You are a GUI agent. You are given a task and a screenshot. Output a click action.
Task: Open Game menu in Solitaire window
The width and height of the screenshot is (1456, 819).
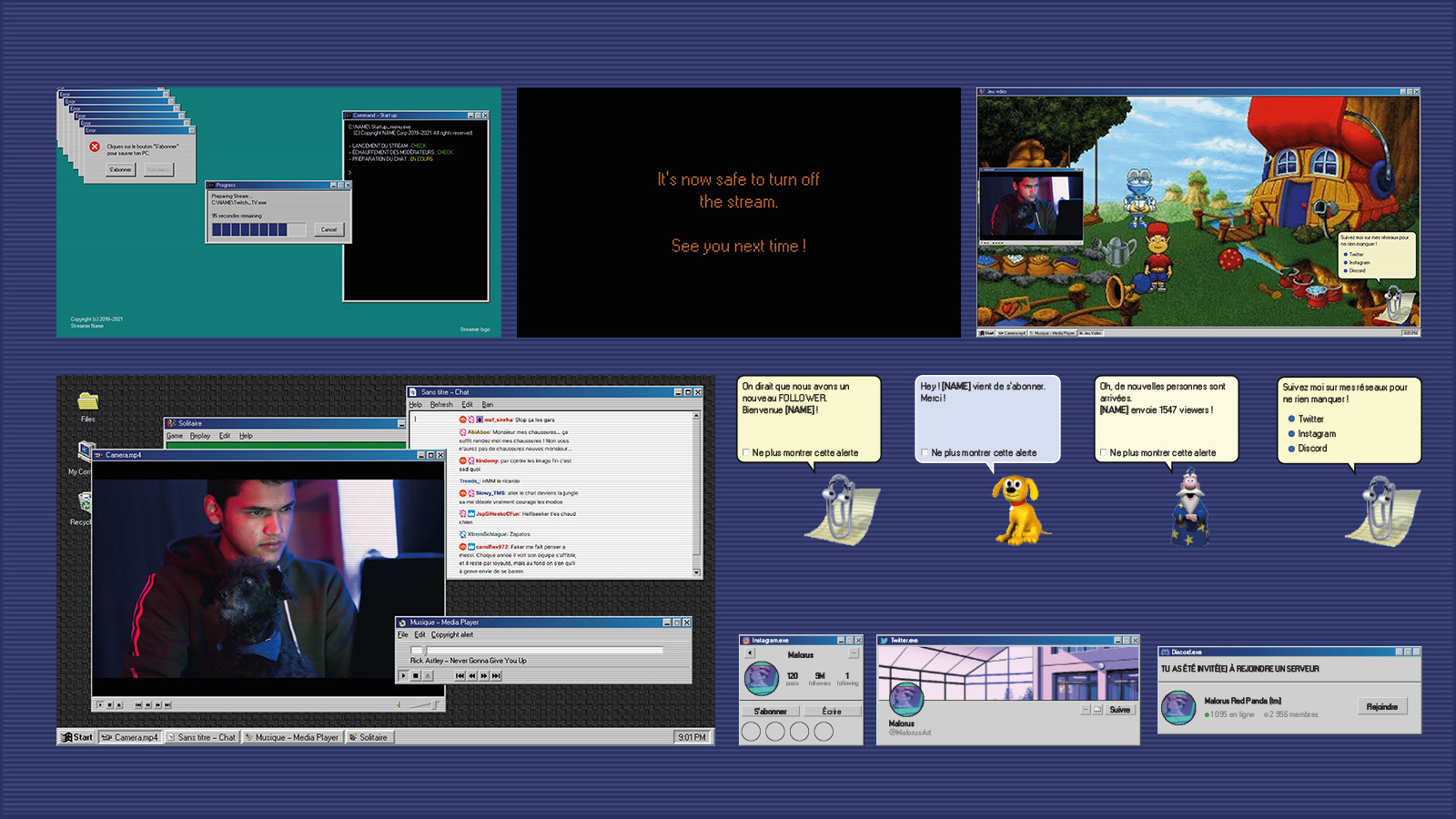point(175,436)
